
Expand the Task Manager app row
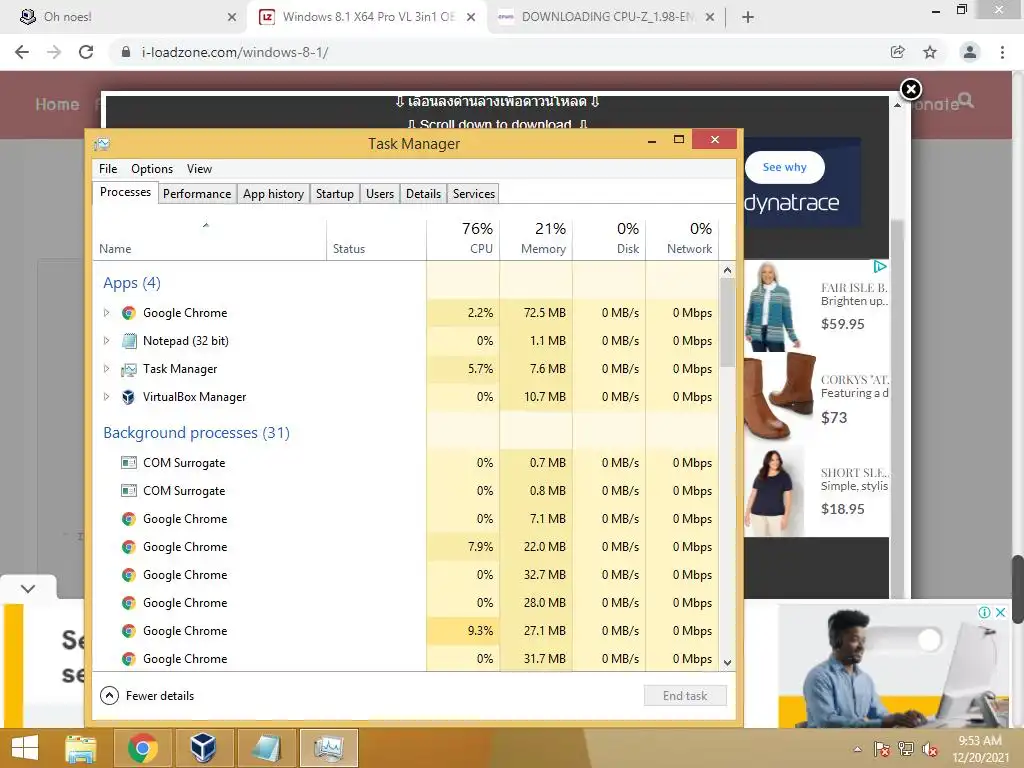tap(106, 369)
